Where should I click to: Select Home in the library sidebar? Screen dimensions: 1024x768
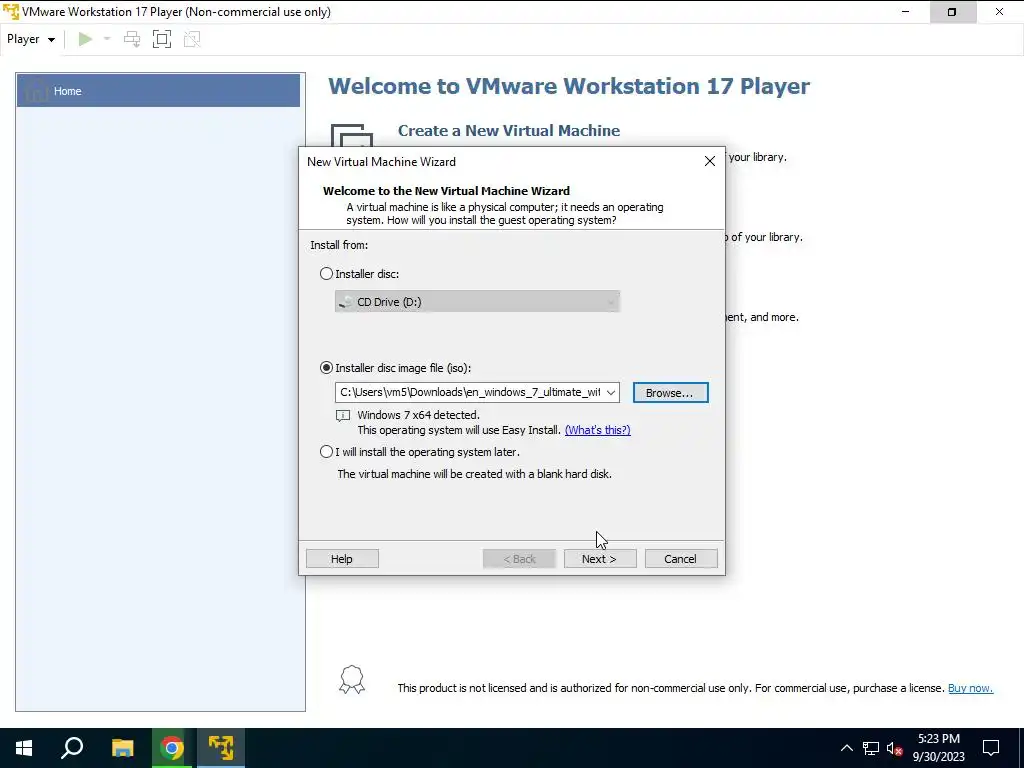tap(159, 91)
